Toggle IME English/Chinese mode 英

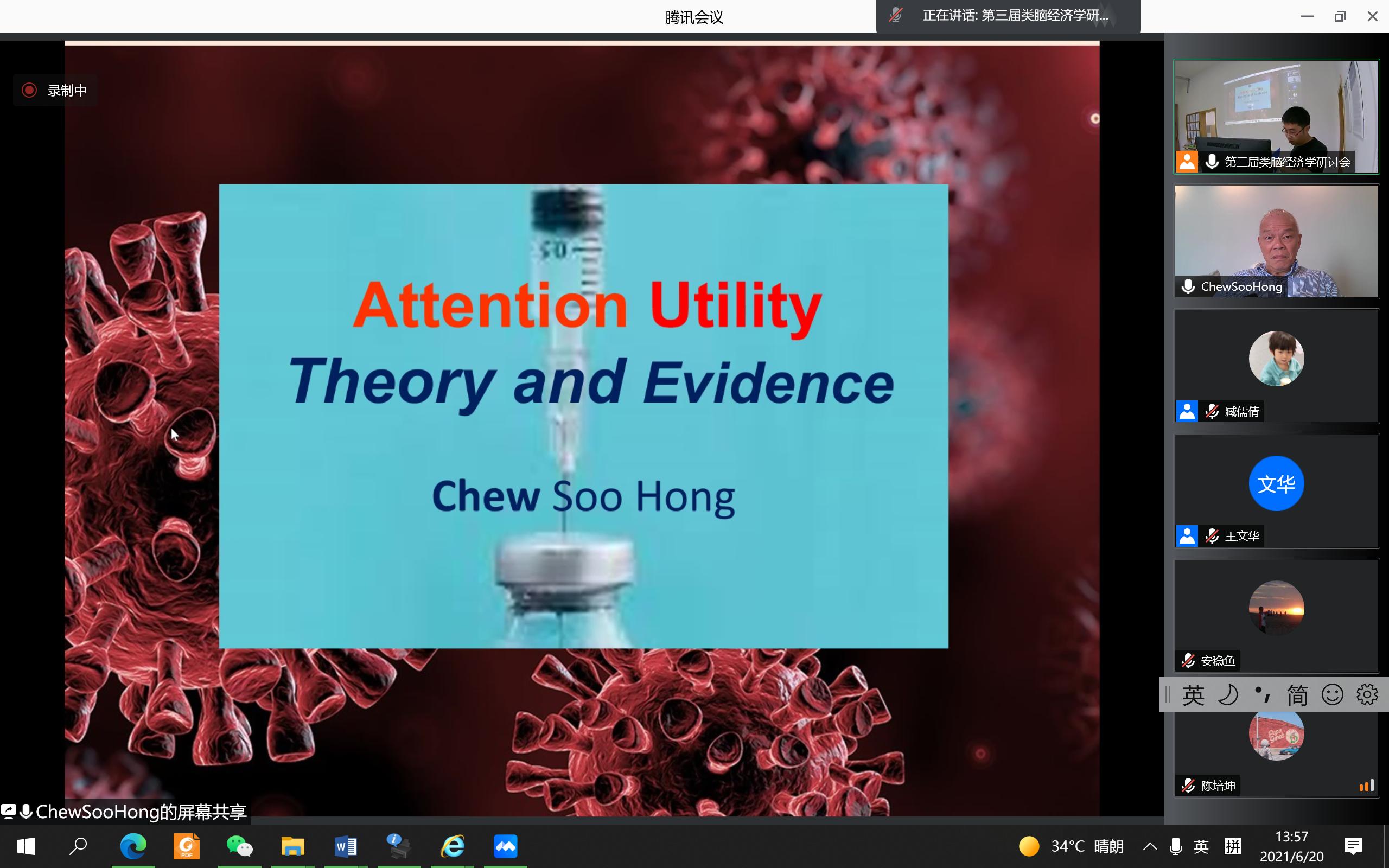1193,695
